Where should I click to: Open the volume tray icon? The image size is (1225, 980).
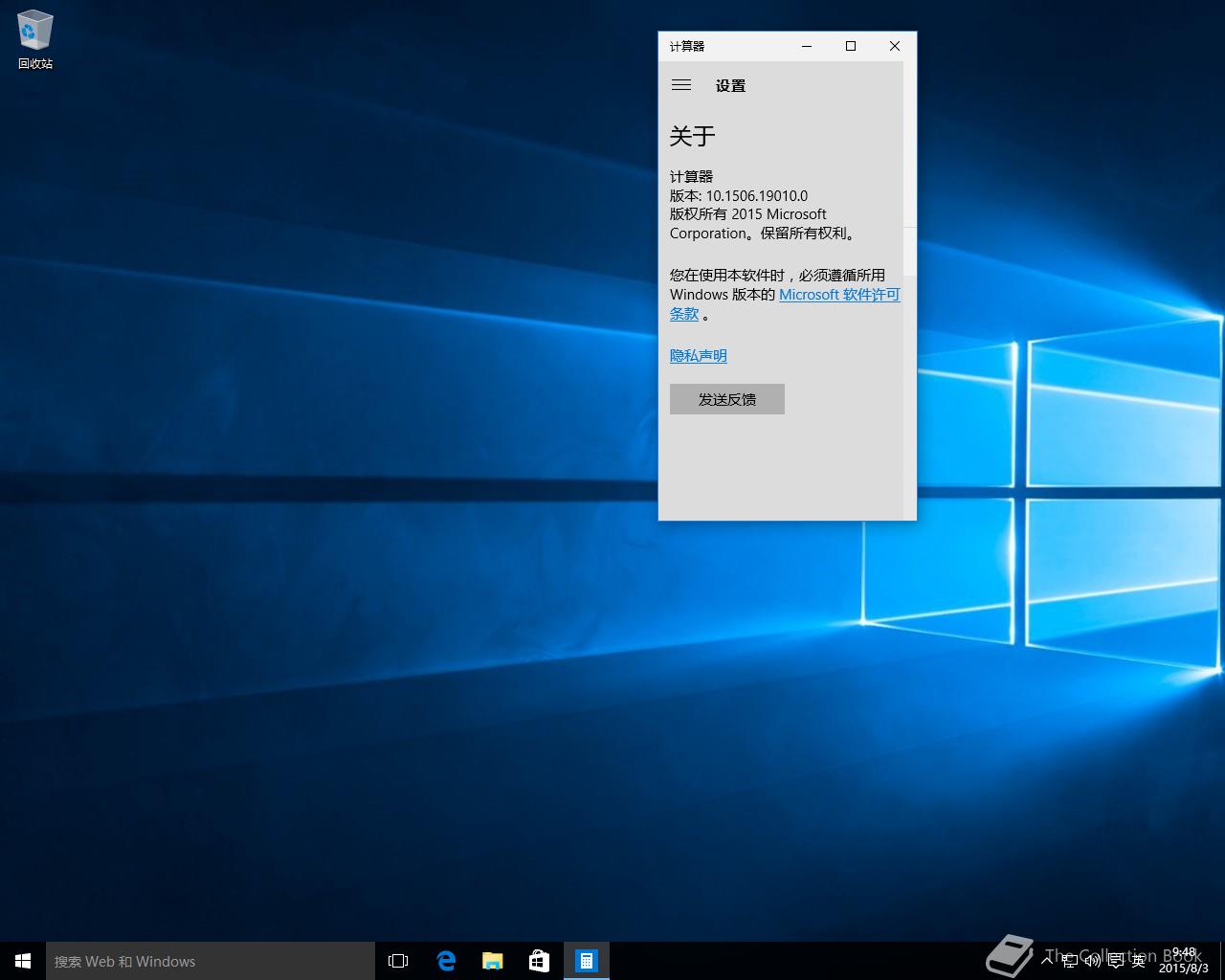click(x=1093, y=960)
